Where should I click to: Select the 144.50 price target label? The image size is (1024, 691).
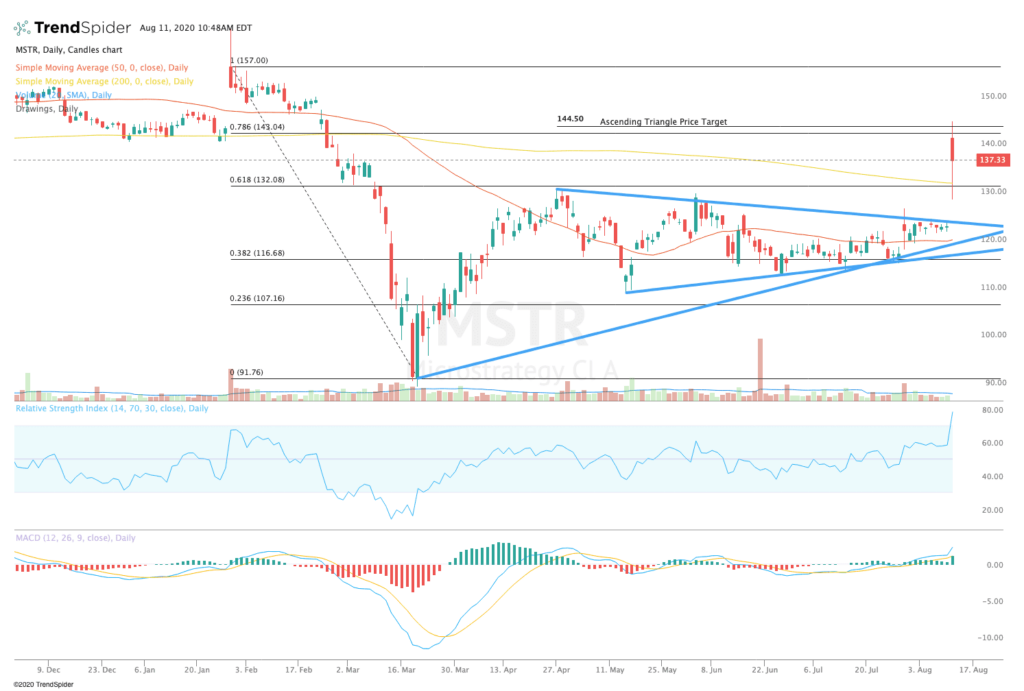[570, 119]
